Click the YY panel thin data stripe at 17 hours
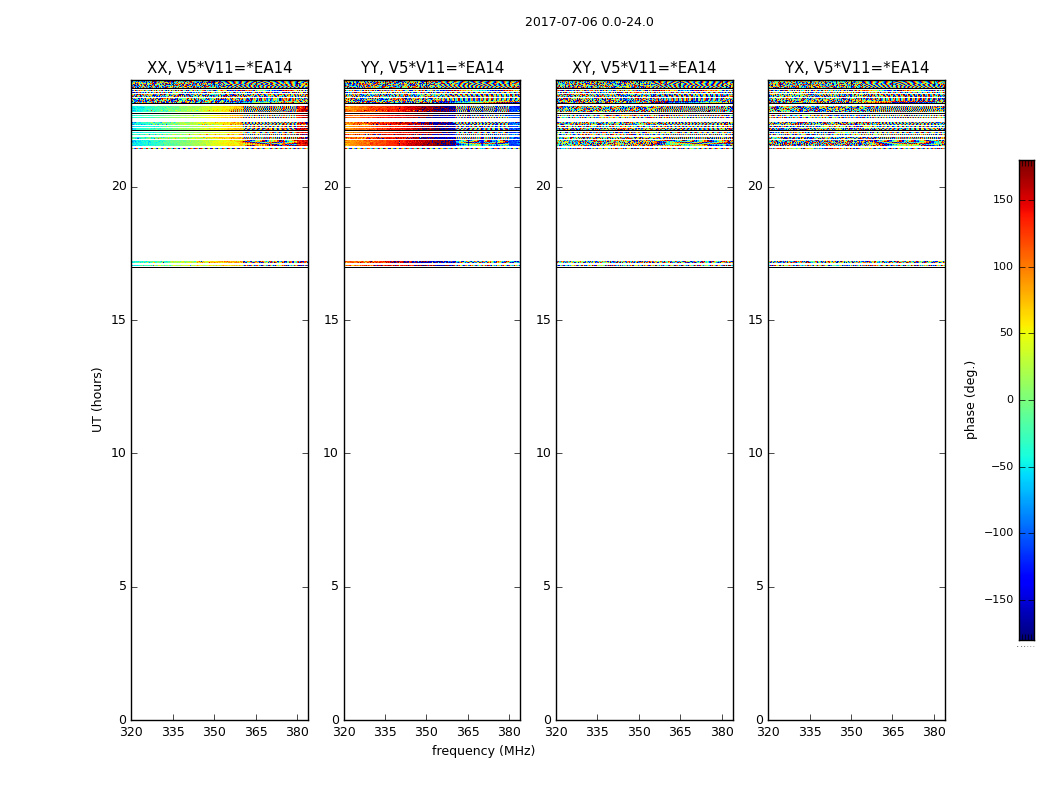Image resolution: width=1050 pixels, height=800 pixels. (x=432, y=264)
